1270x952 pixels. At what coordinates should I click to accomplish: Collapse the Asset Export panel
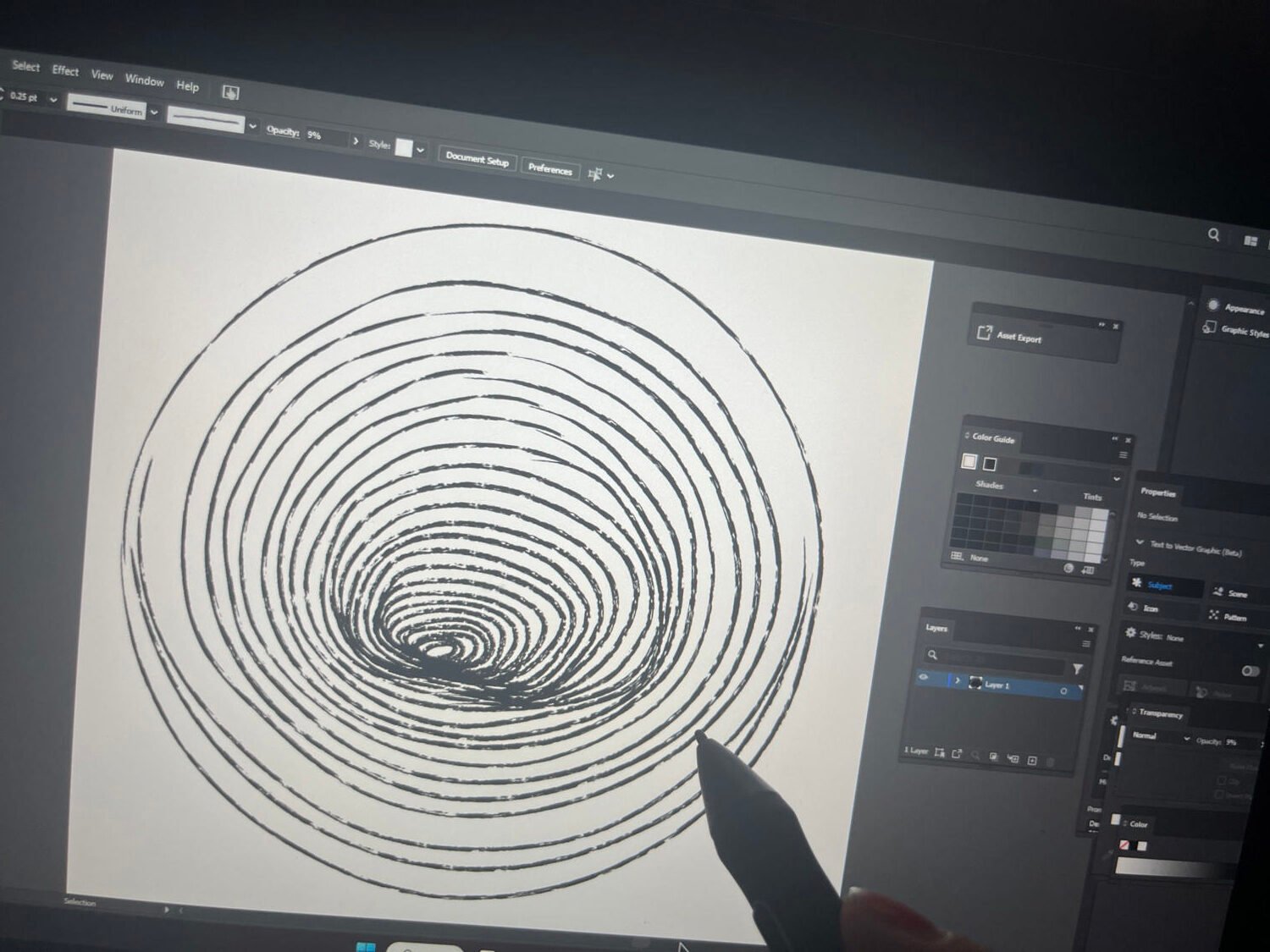[1102, 324]
